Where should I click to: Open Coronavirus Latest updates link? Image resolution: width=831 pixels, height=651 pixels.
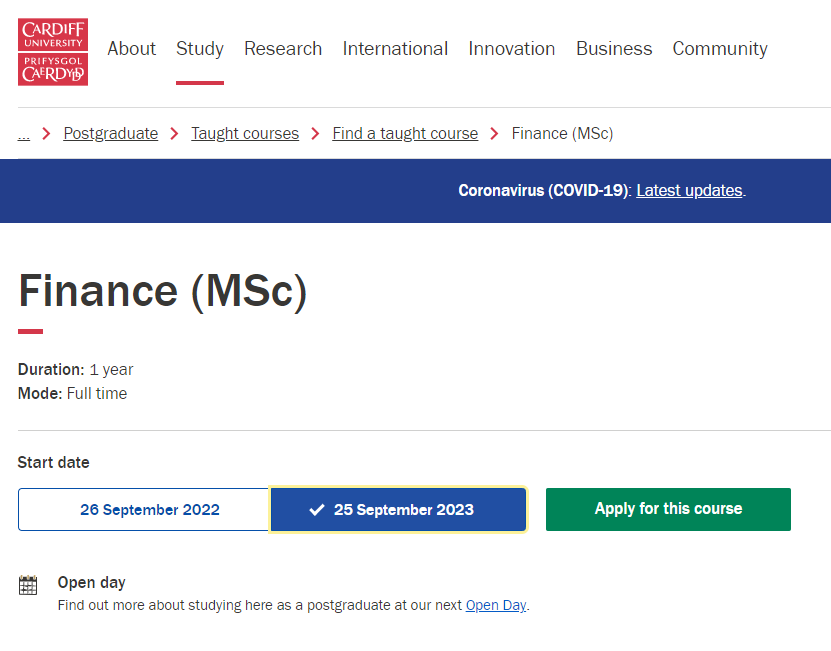point(689,191)
